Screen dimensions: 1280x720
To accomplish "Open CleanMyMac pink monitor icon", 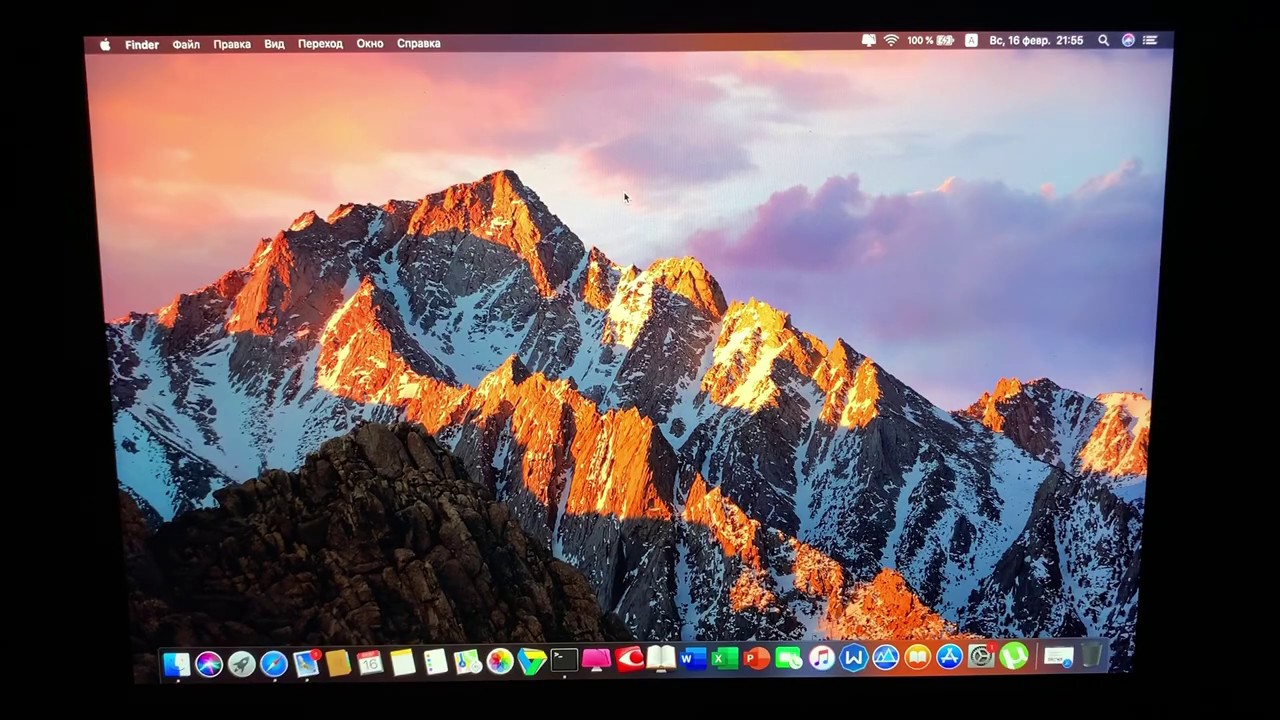I will (596, 660).
